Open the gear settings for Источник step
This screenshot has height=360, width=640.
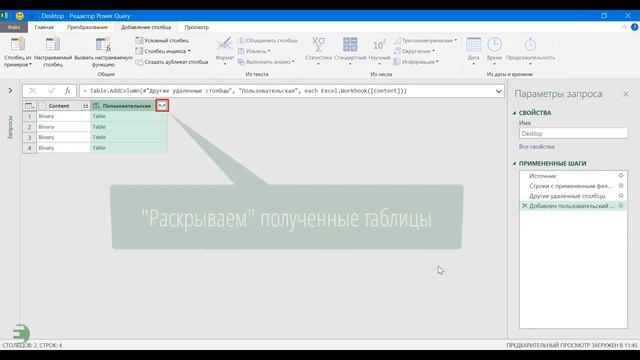coord(621,176)
